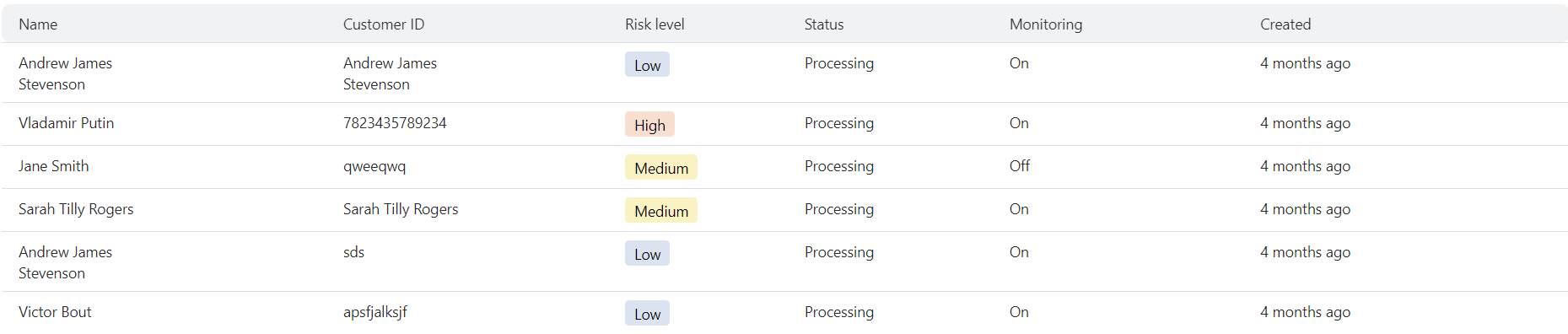The width and height of the screenshot is (1568, 334).
Task: Click Jane Smith's Medium risk badge
Action: tap(661, 168)
